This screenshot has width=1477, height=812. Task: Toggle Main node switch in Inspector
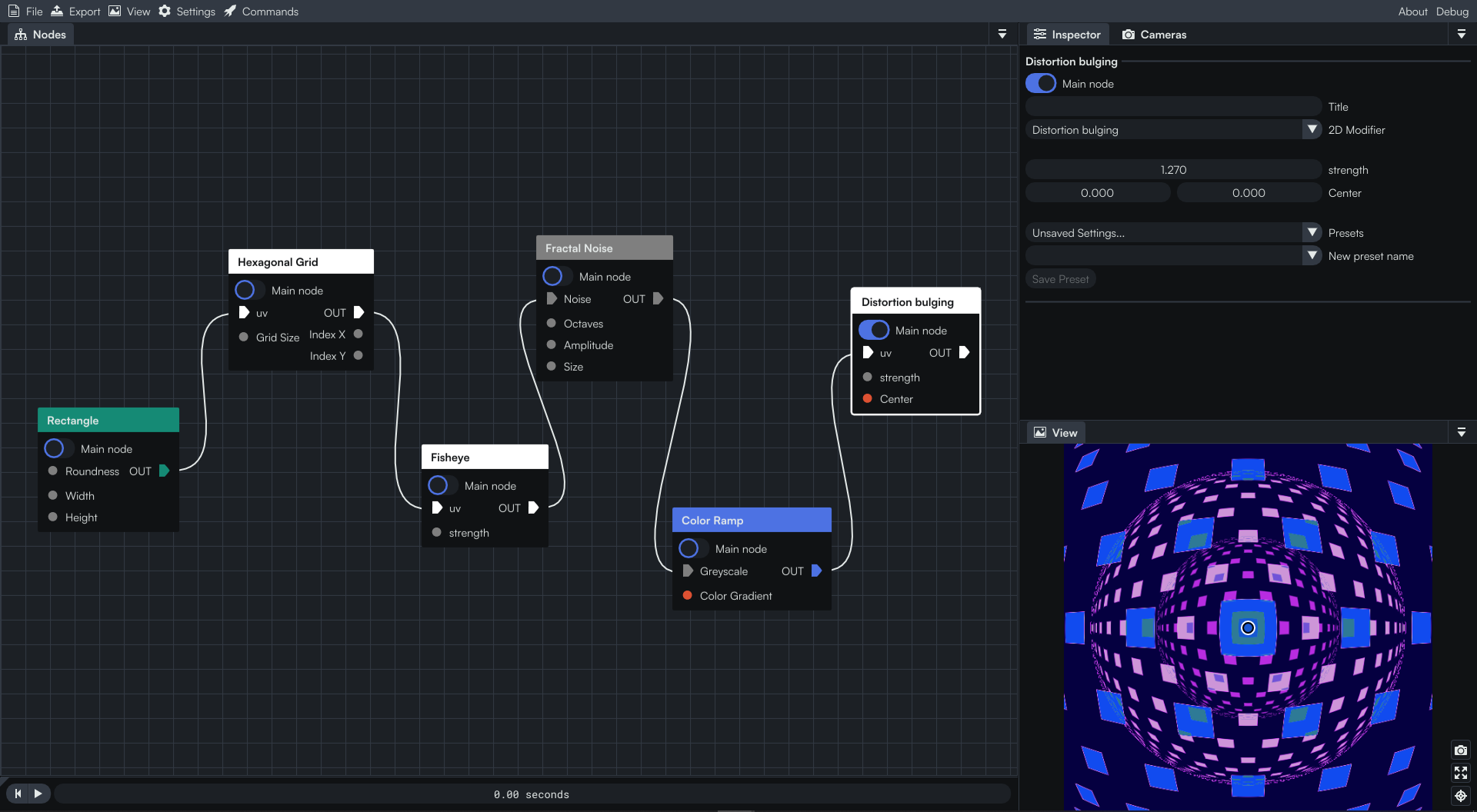(x=1041, y=83)
